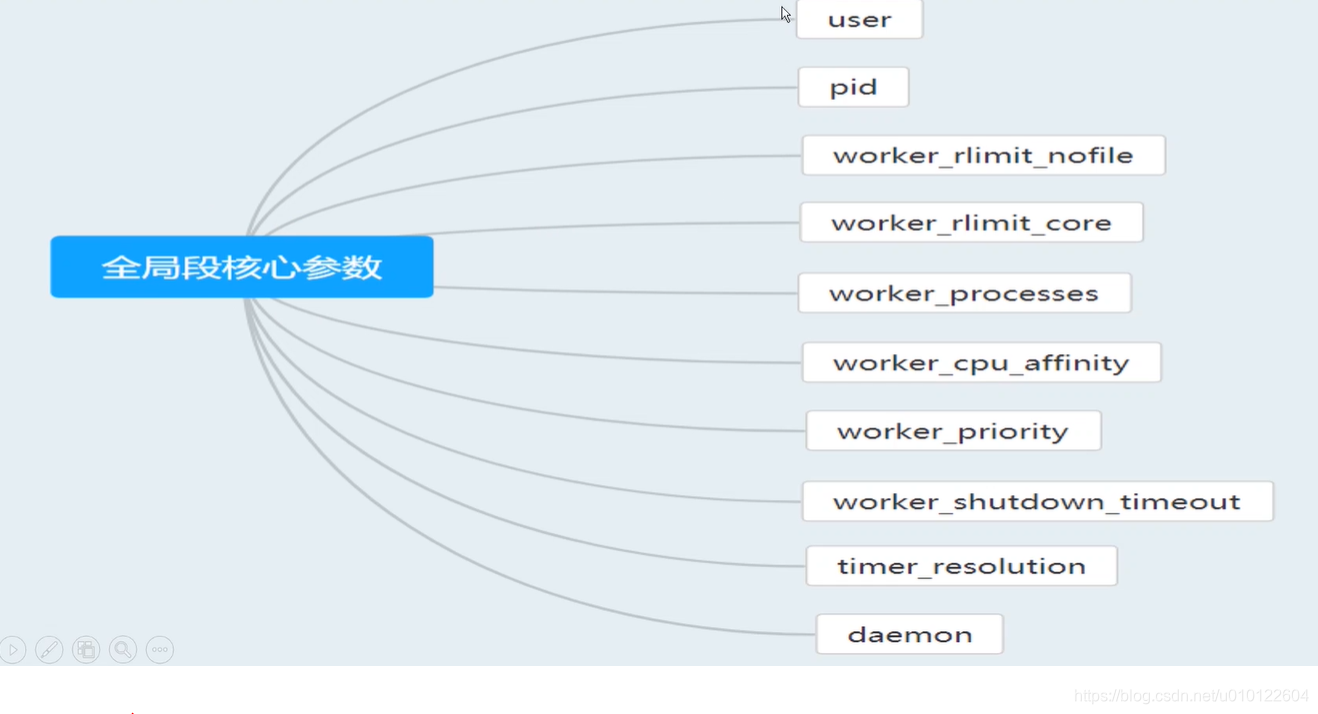This screenshot has height=714, width=1318.
Task: Select the worker_processes node
Action: click(964, 293)
